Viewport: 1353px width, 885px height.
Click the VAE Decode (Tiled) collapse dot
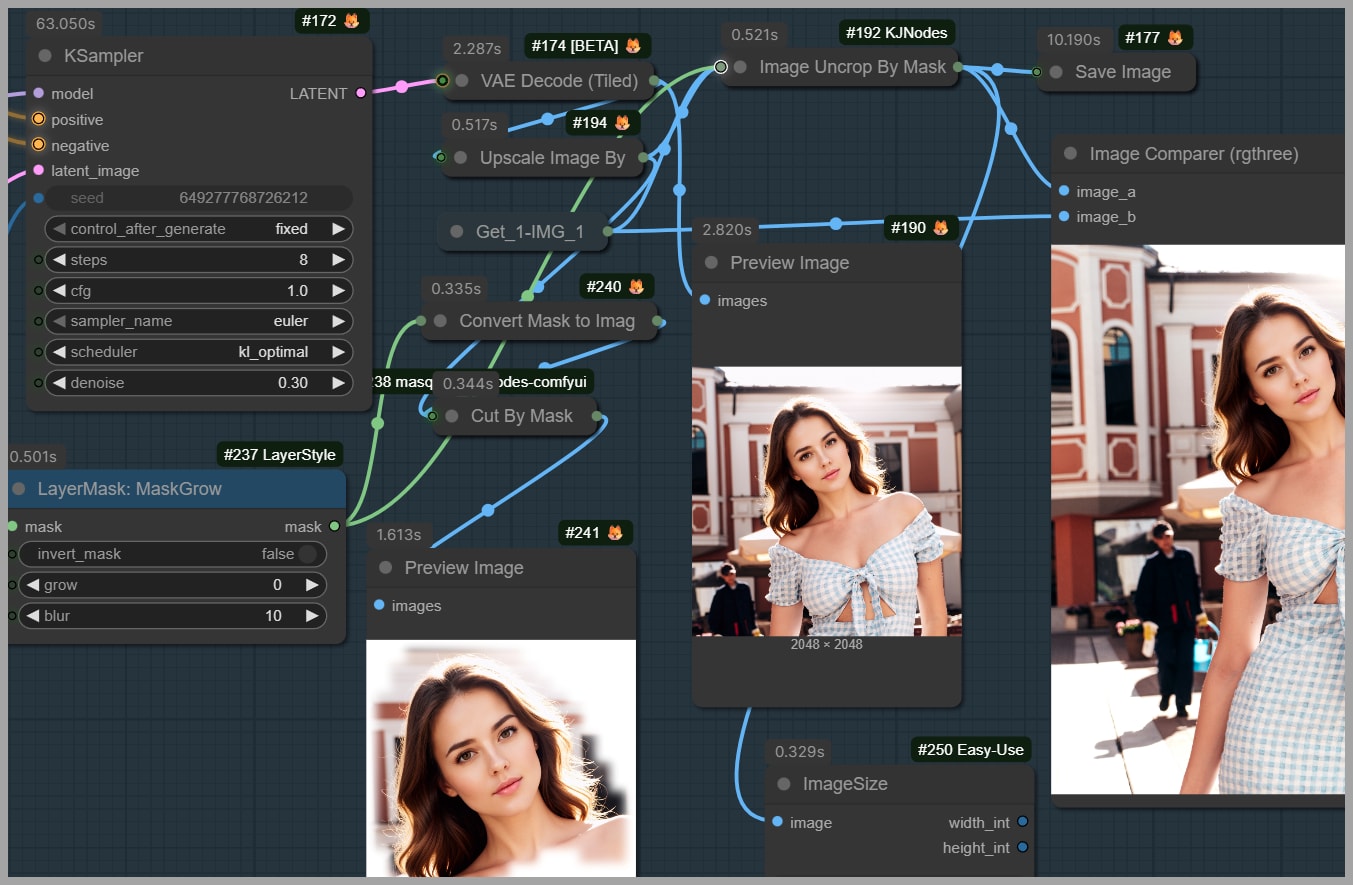click(462, 81)
